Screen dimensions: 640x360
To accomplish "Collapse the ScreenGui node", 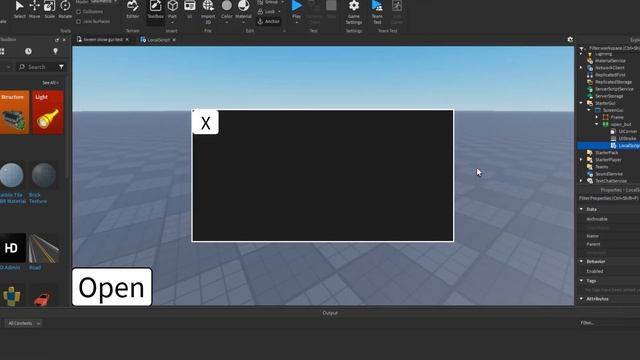I will 589,110.
